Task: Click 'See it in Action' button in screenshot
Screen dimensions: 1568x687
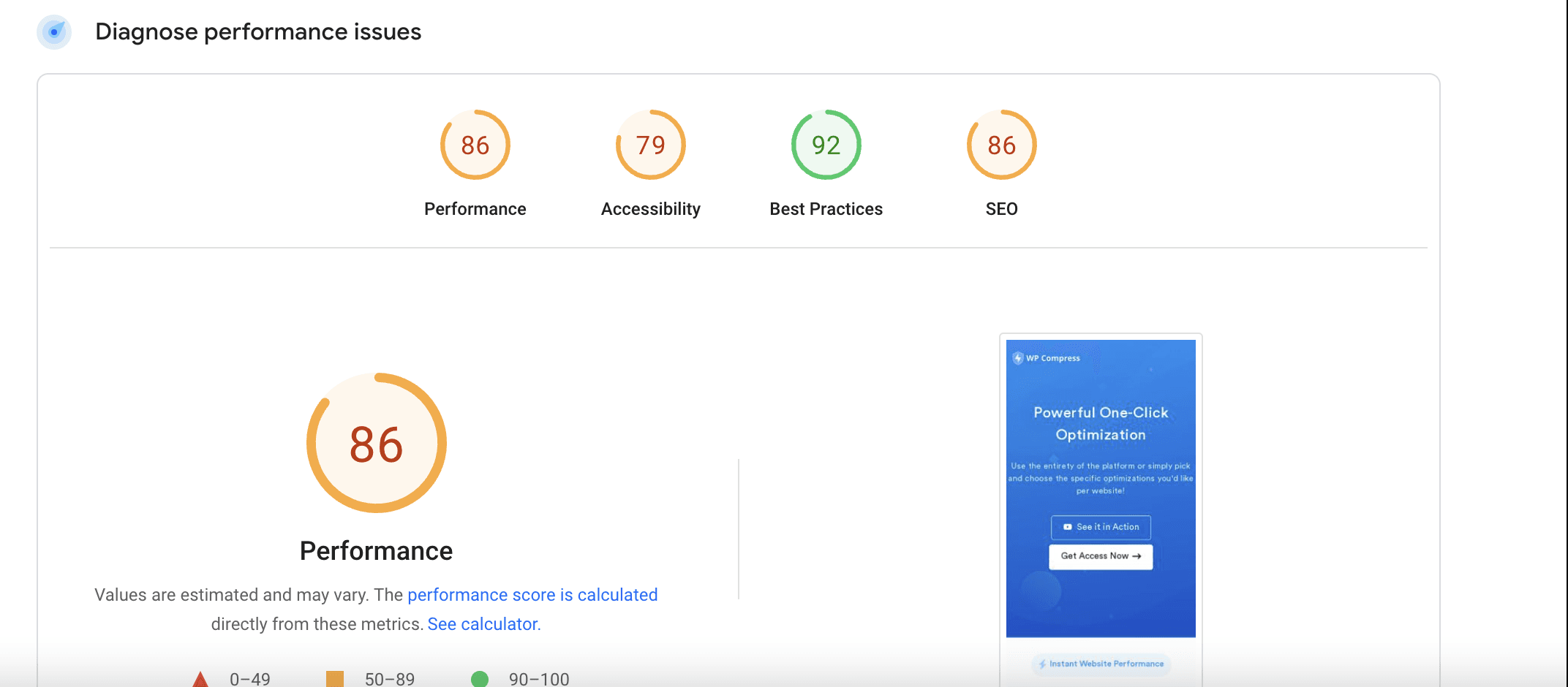Action: click(x=1101, y=527)
